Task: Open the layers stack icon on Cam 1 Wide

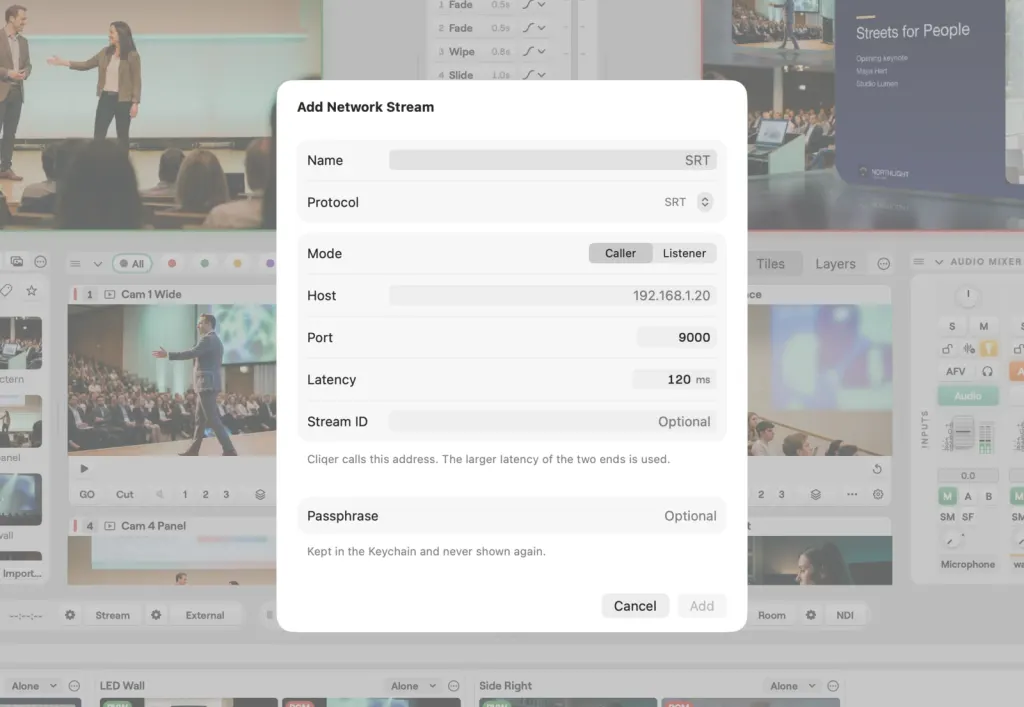Action: tap(260, 494)
